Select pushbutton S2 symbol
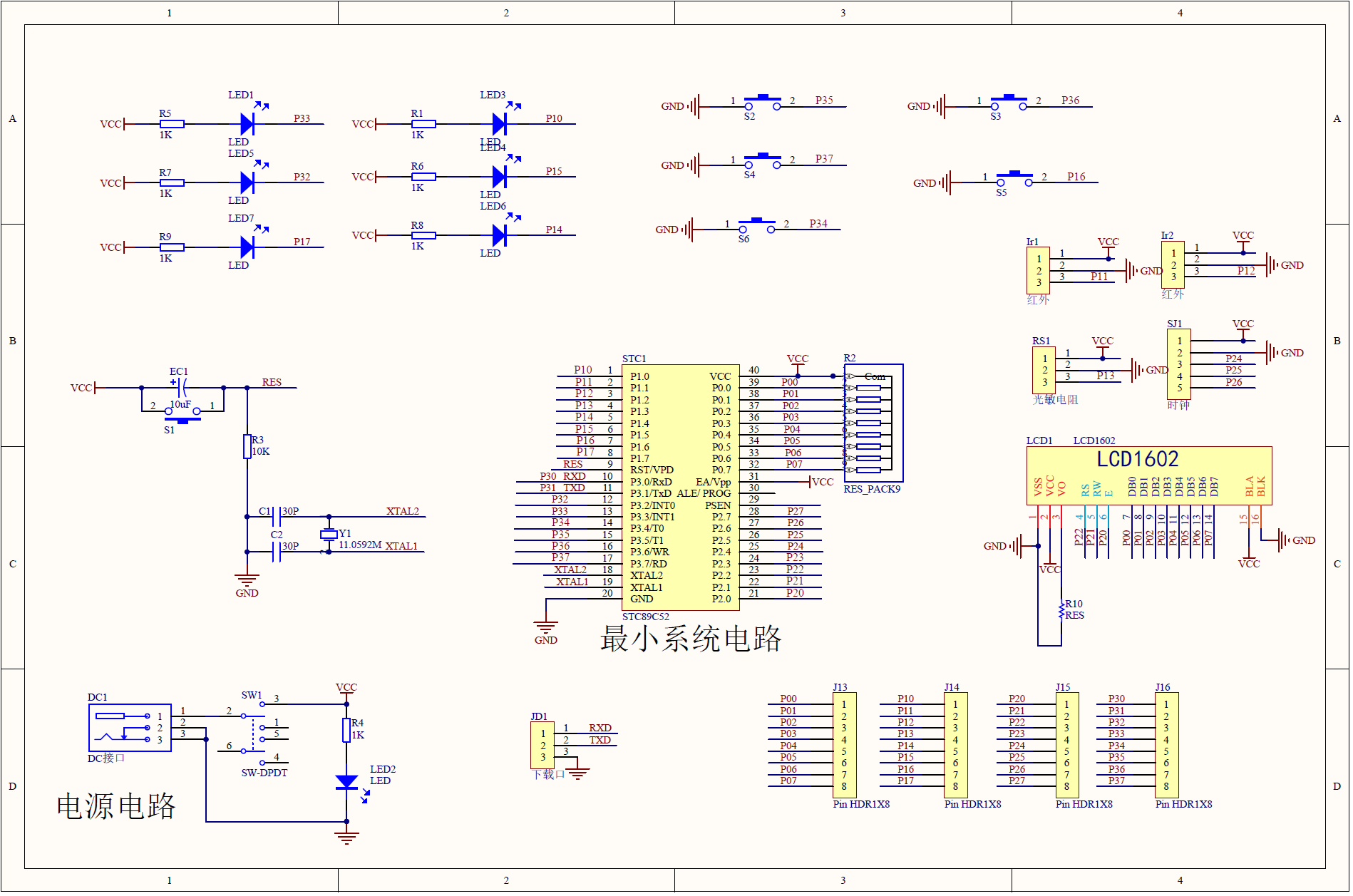 (763, 102)
